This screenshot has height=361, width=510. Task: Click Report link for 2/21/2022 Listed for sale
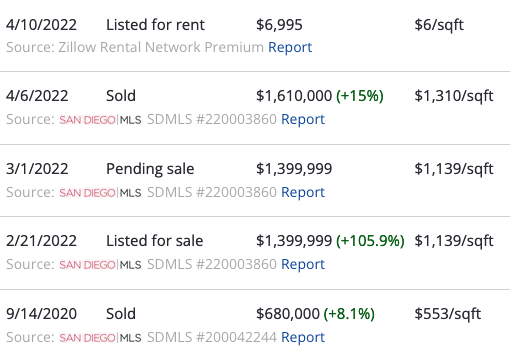pos(303,264)
